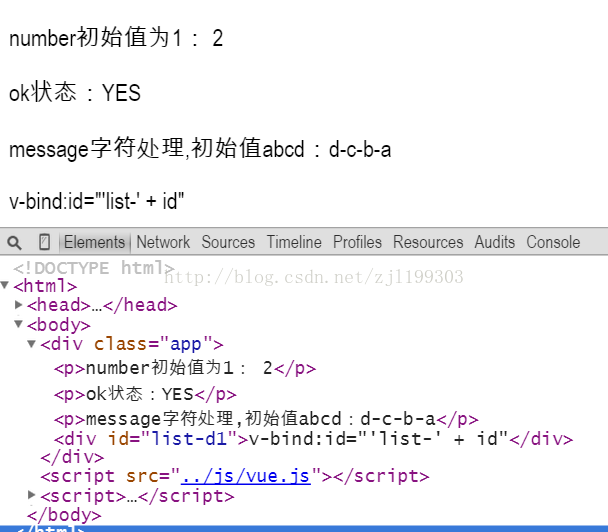Click the "app" class attribute value
Viewport: 608px width, 532px height.
(x=186, y=344)
